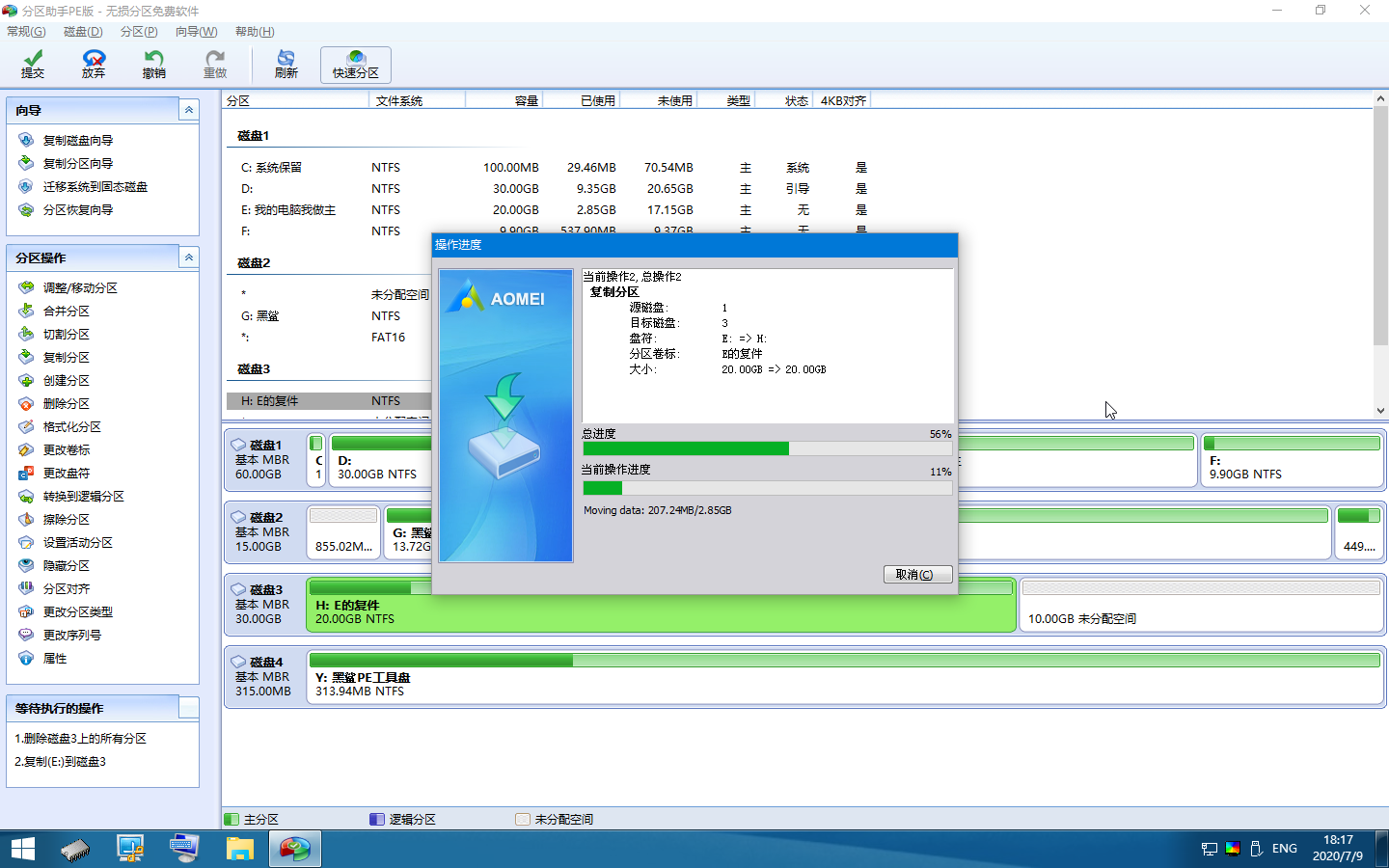Choose 更改序列号 operation

pos(71,635)
